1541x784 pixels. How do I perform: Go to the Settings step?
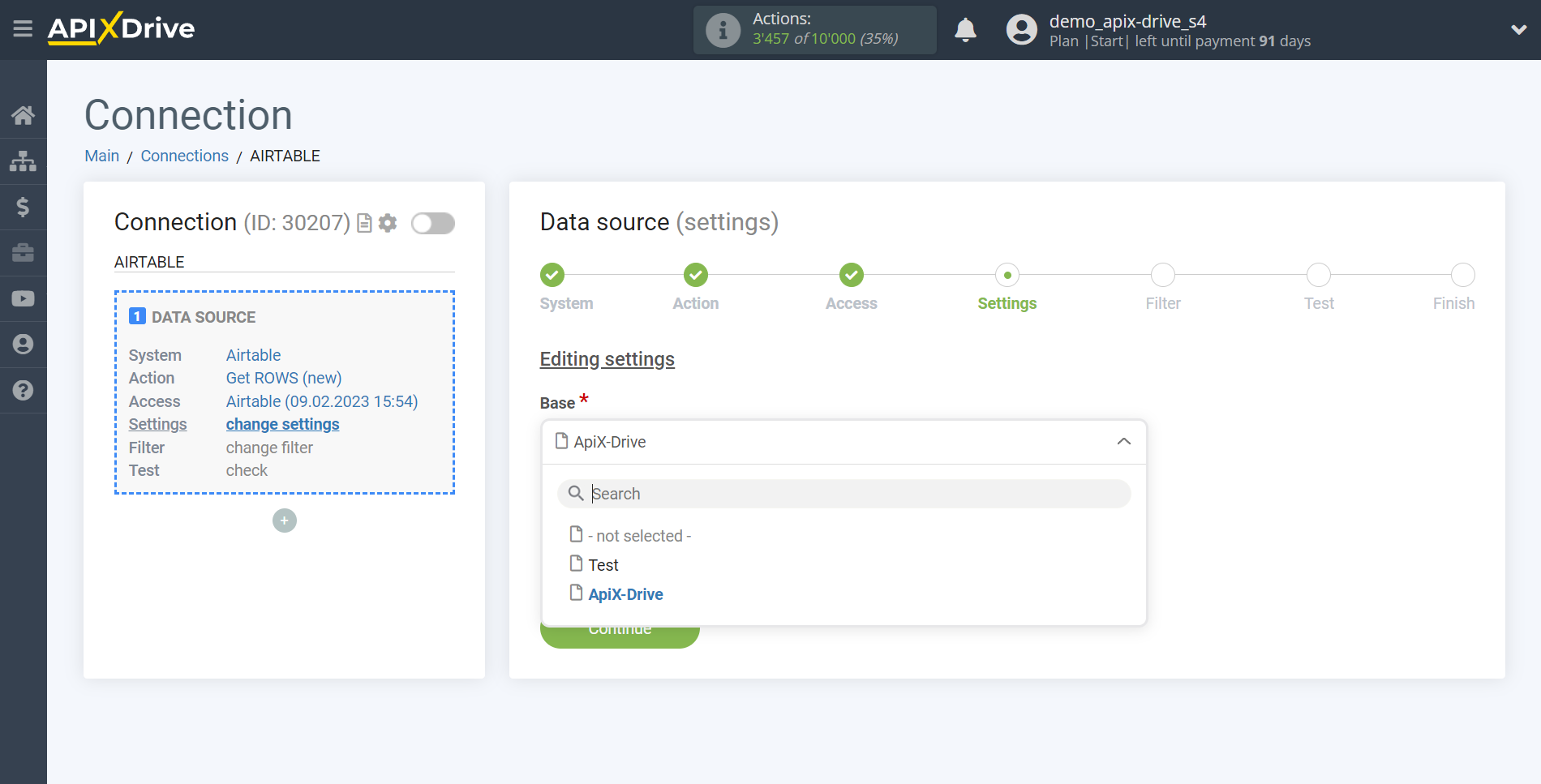point(1007,275)
